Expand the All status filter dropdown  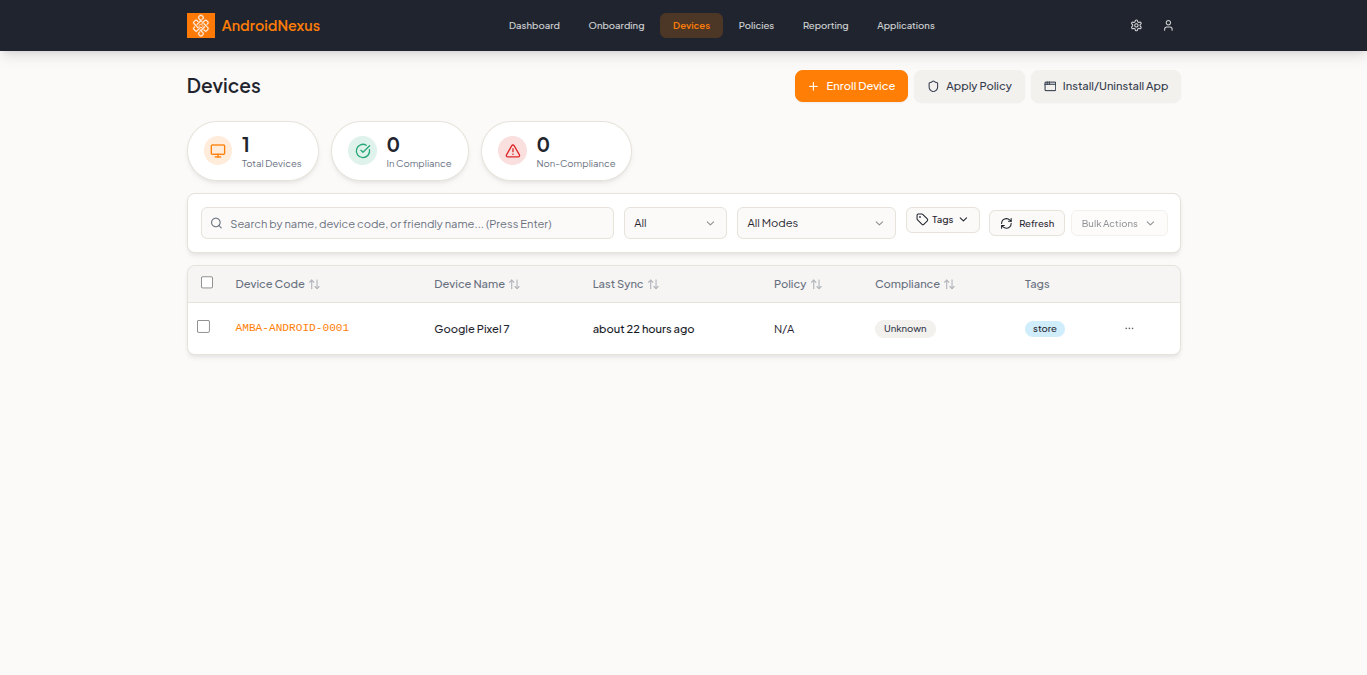coord(675,223)
